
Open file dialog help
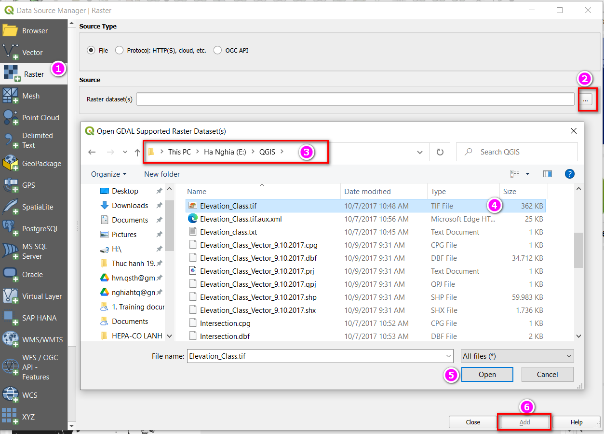(569, 174)
